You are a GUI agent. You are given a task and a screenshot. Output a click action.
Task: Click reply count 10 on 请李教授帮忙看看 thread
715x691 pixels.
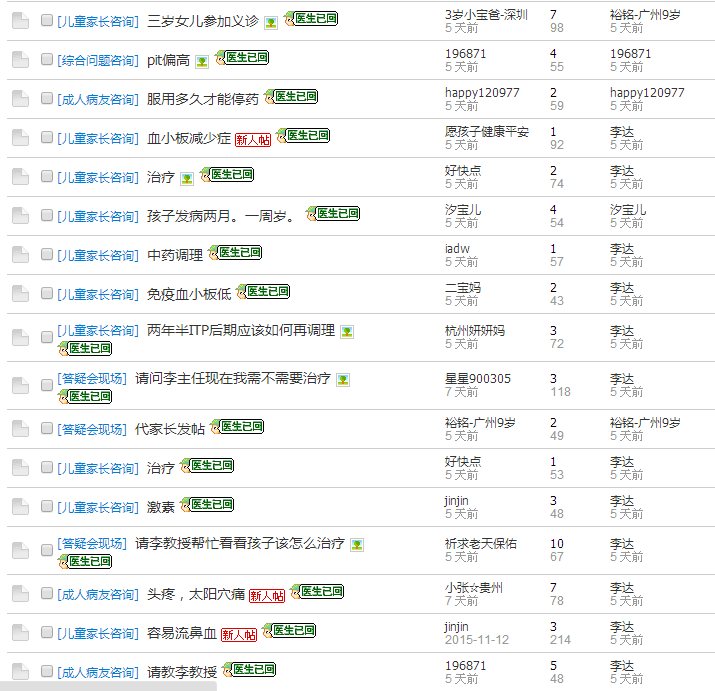pos(557,544)
